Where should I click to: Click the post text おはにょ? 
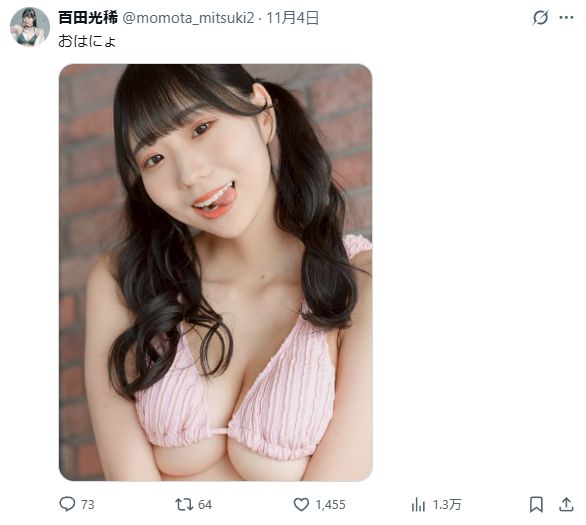pos(87,41)
